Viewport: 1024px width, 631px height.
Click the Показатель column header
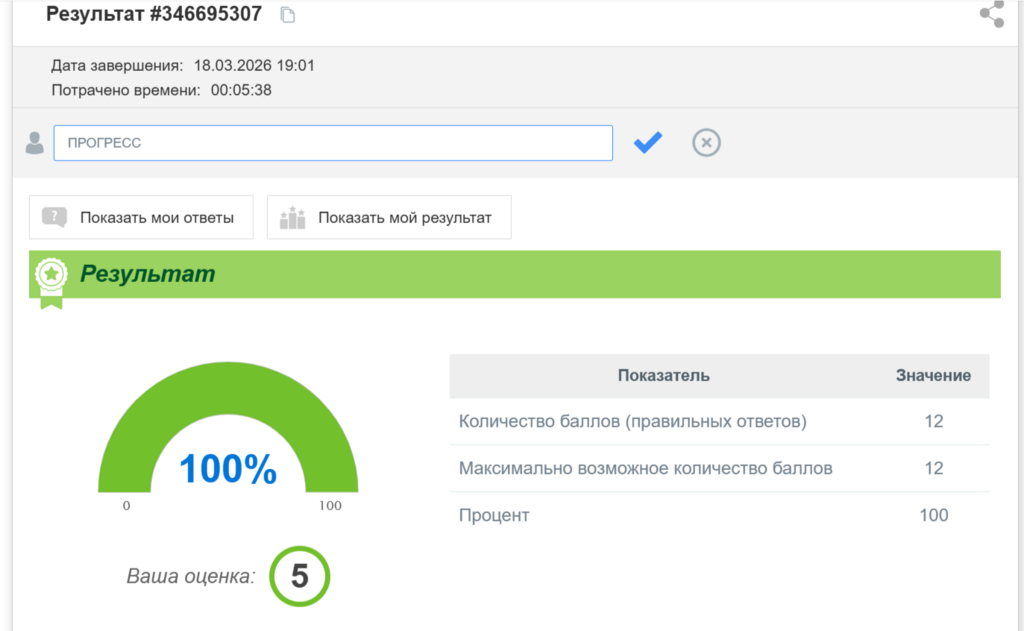click(663, 376)
